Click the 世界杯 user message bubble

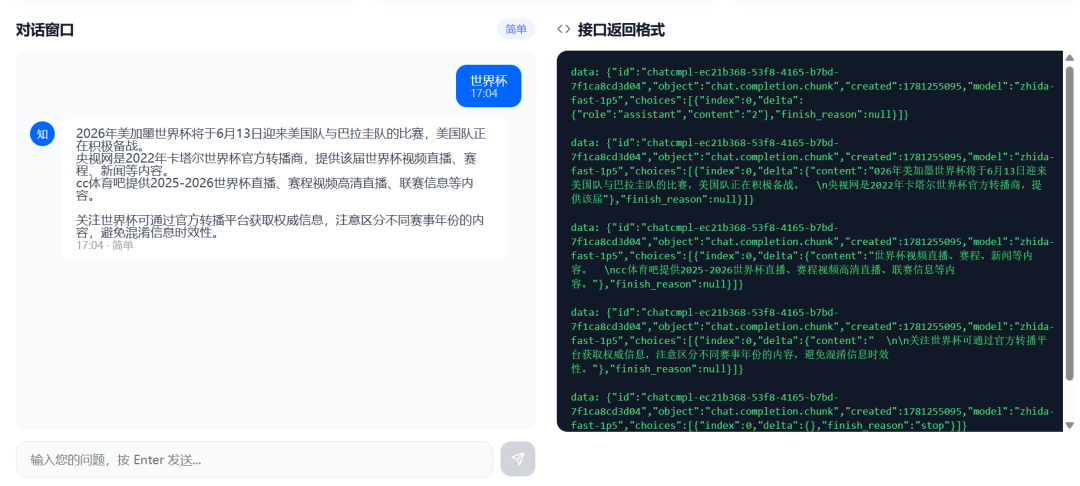488,86
